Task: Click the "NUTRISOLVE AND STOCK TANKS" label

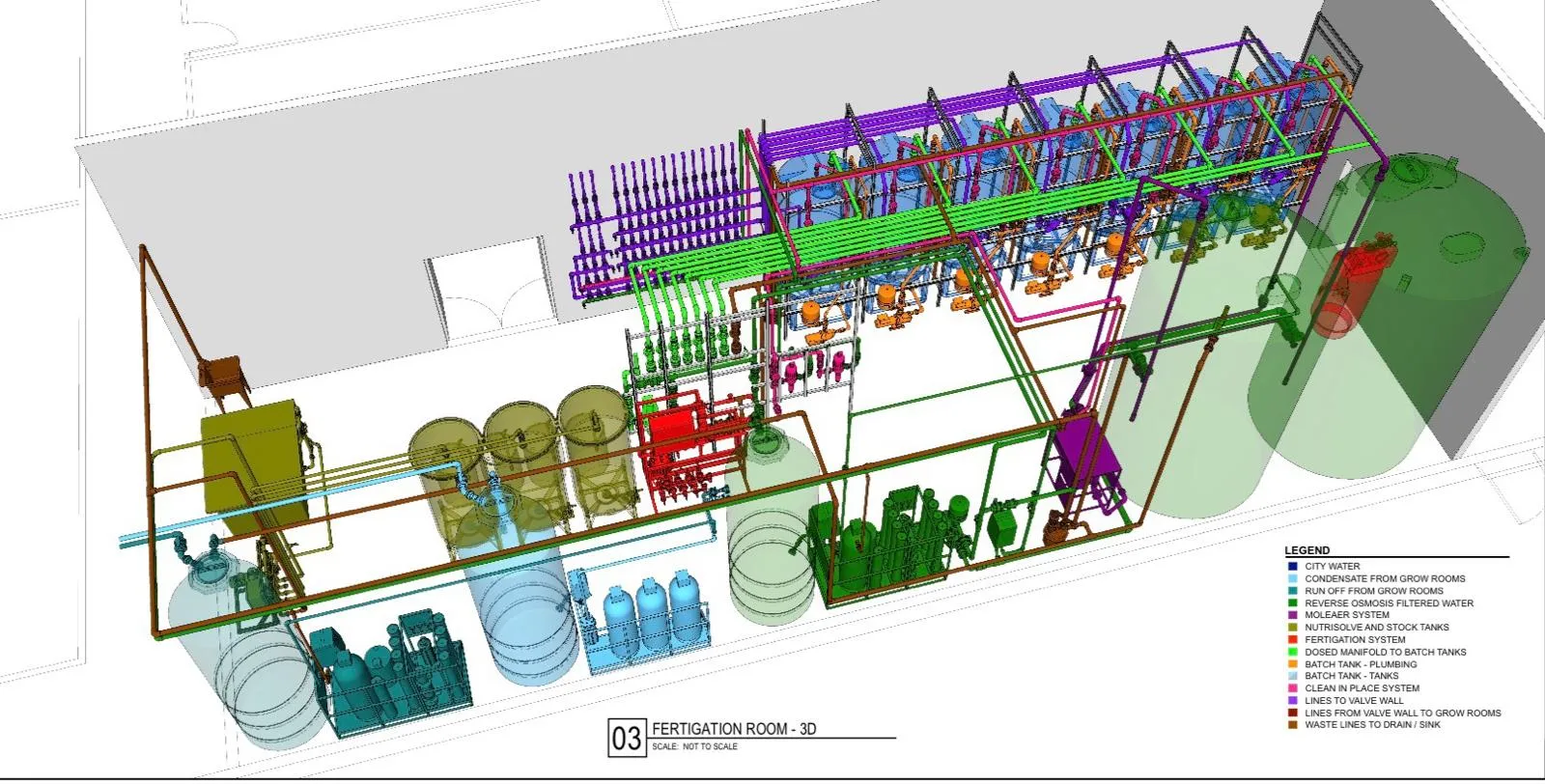Action: point(1377,628)
